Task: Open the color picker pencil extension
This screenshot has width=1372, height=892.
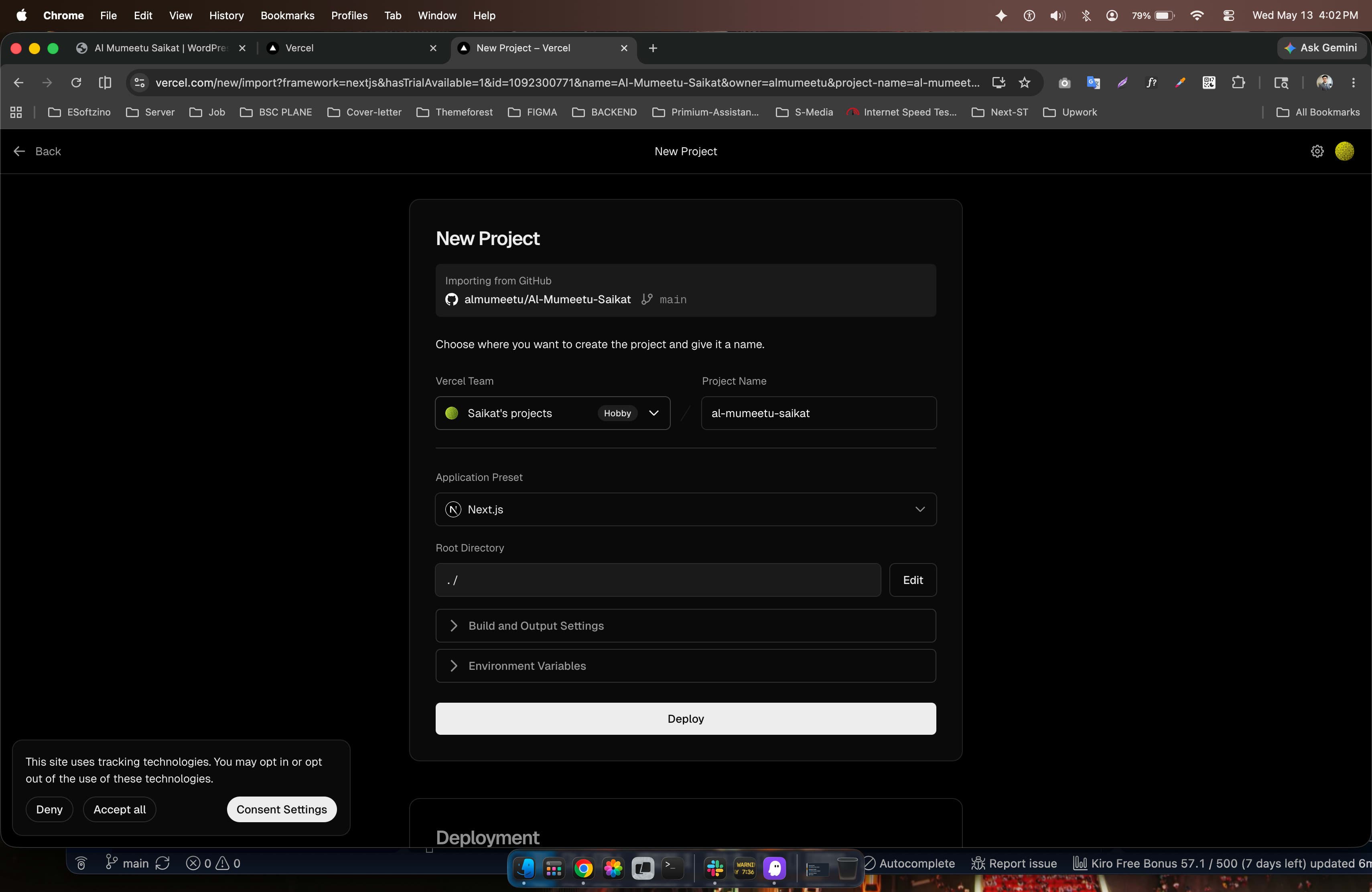Action: (x=1180, y=82)
